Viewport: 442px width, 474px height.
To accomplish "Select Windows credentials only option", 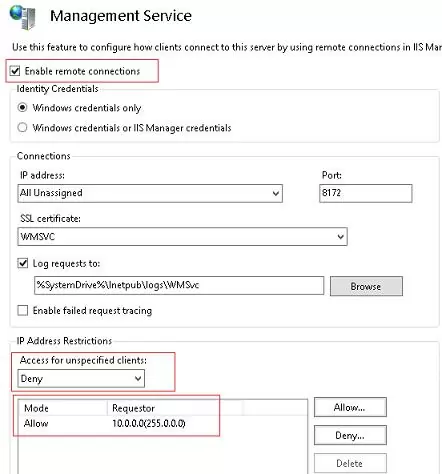I will click(22, 108).
